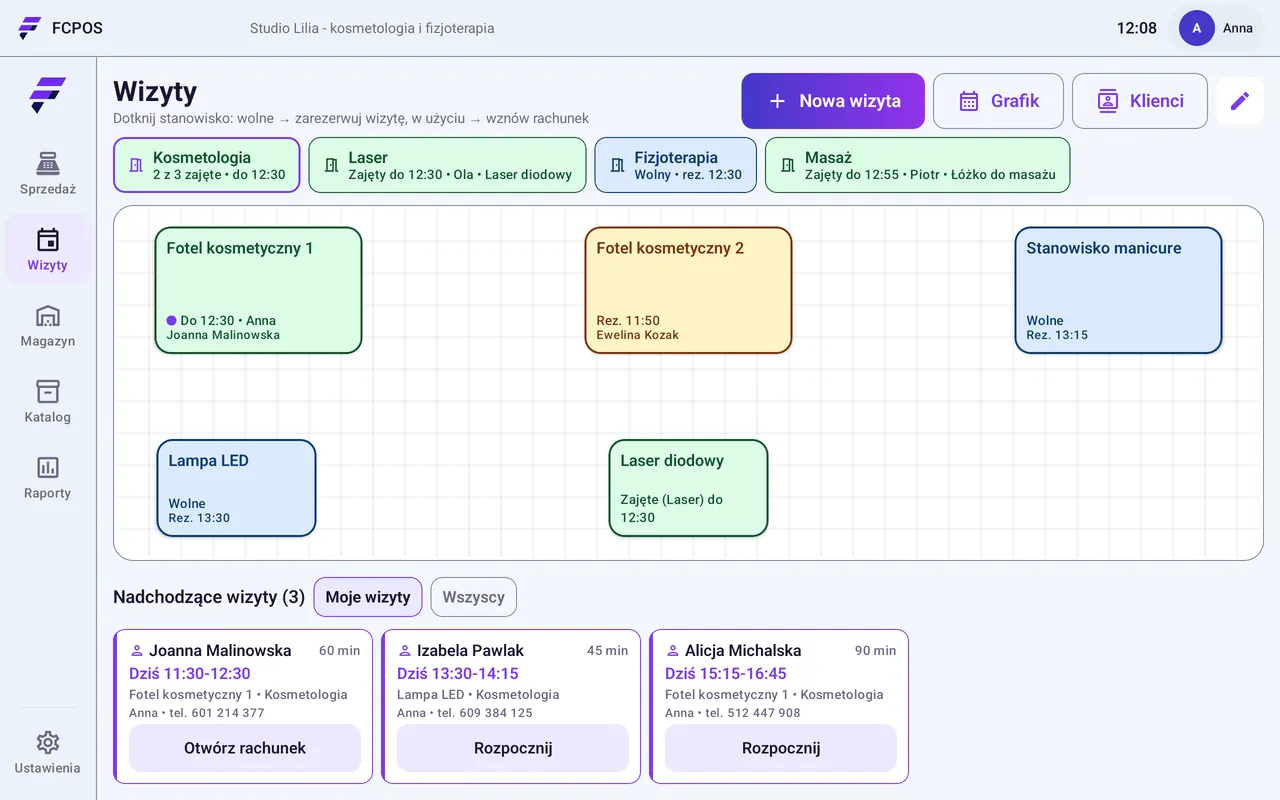Select the Fotel kosmetyczny 2 station

pyautogui.click(x=688, y=290)
